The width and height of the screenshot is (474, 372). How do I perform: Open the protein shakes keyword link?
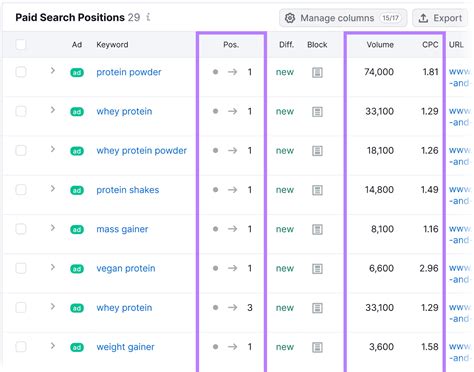[x=128, y=190]
